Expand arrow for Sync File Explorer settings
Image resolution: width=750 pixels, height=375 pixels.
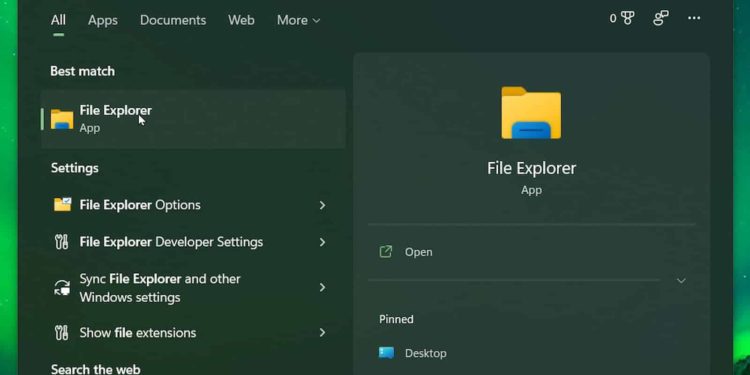click(322, 287)
